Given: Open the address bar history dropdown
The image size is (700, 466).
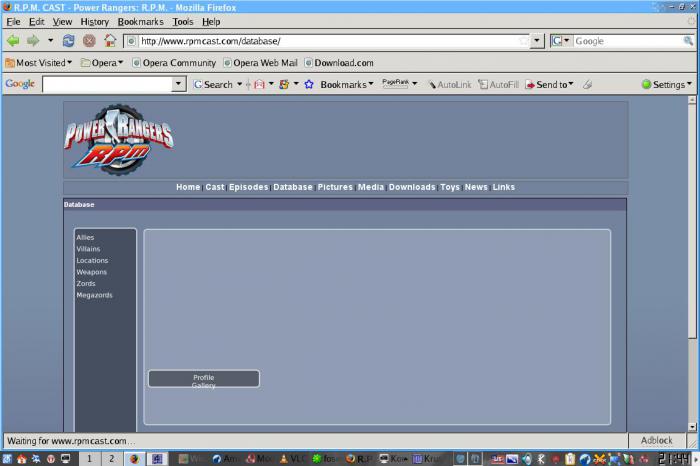Looking at the screenshot, I should coord(537,41).
